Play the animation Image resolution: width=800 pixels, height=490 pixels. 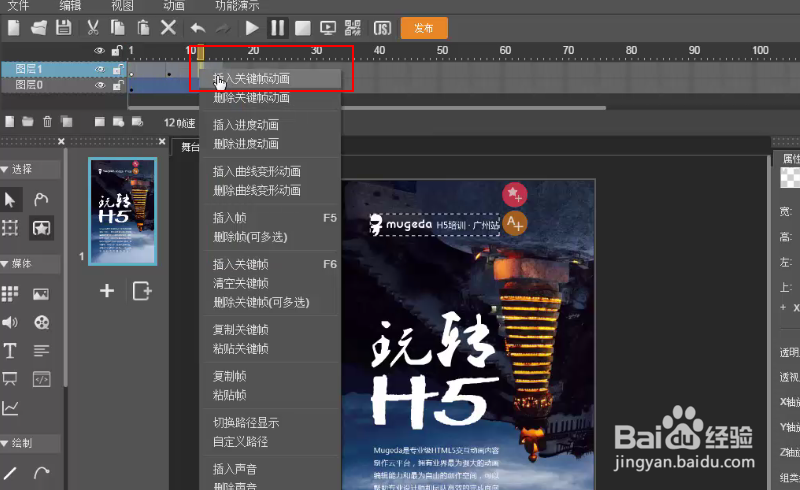[252, 28]
